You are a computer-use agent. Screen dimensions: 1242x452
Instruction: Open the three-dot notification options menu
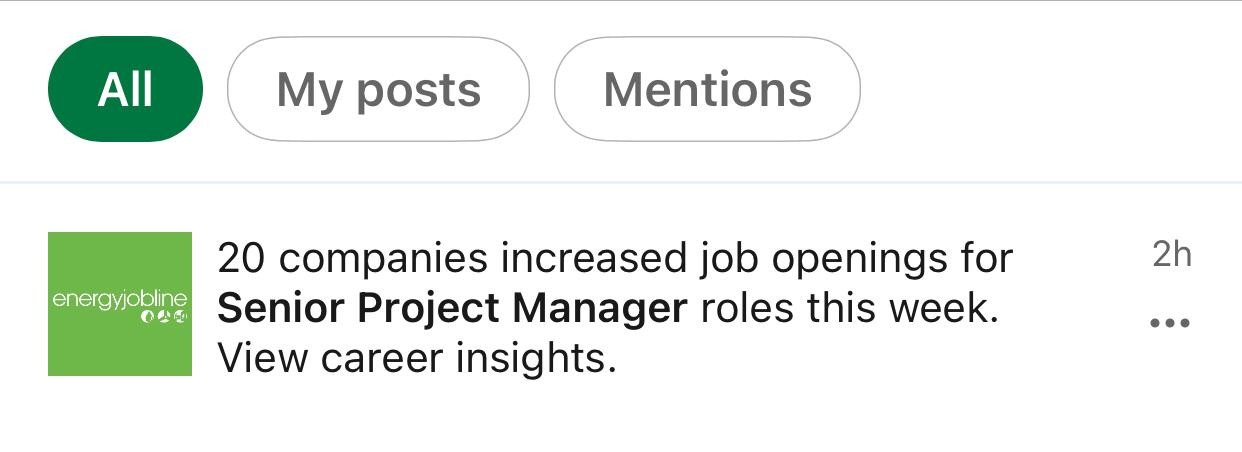[x=1170, y=323]
